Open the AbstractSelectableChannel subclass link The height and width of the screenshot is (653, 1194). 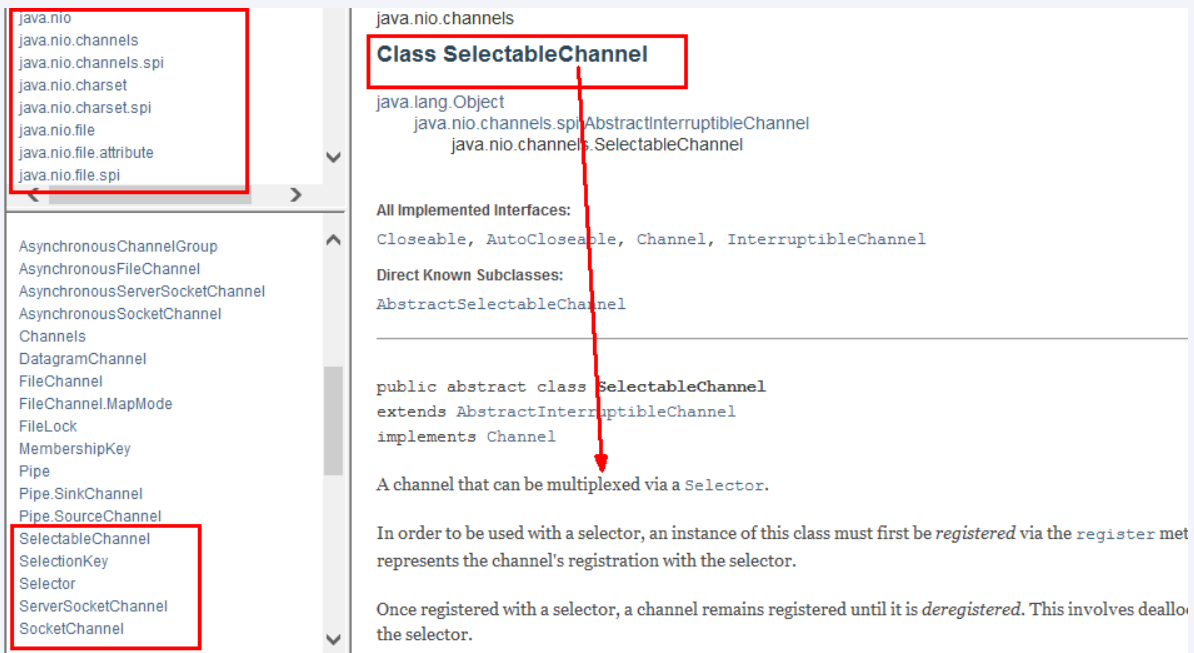point(501,304)
